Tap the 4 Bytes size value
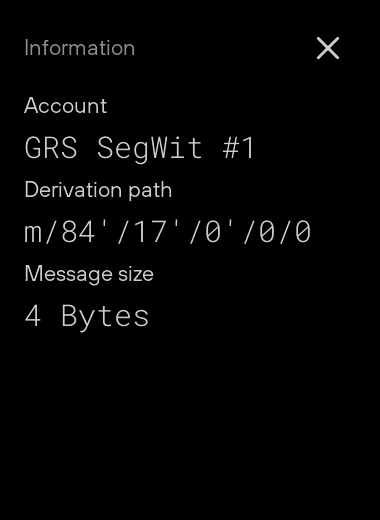 click(87, 317)
